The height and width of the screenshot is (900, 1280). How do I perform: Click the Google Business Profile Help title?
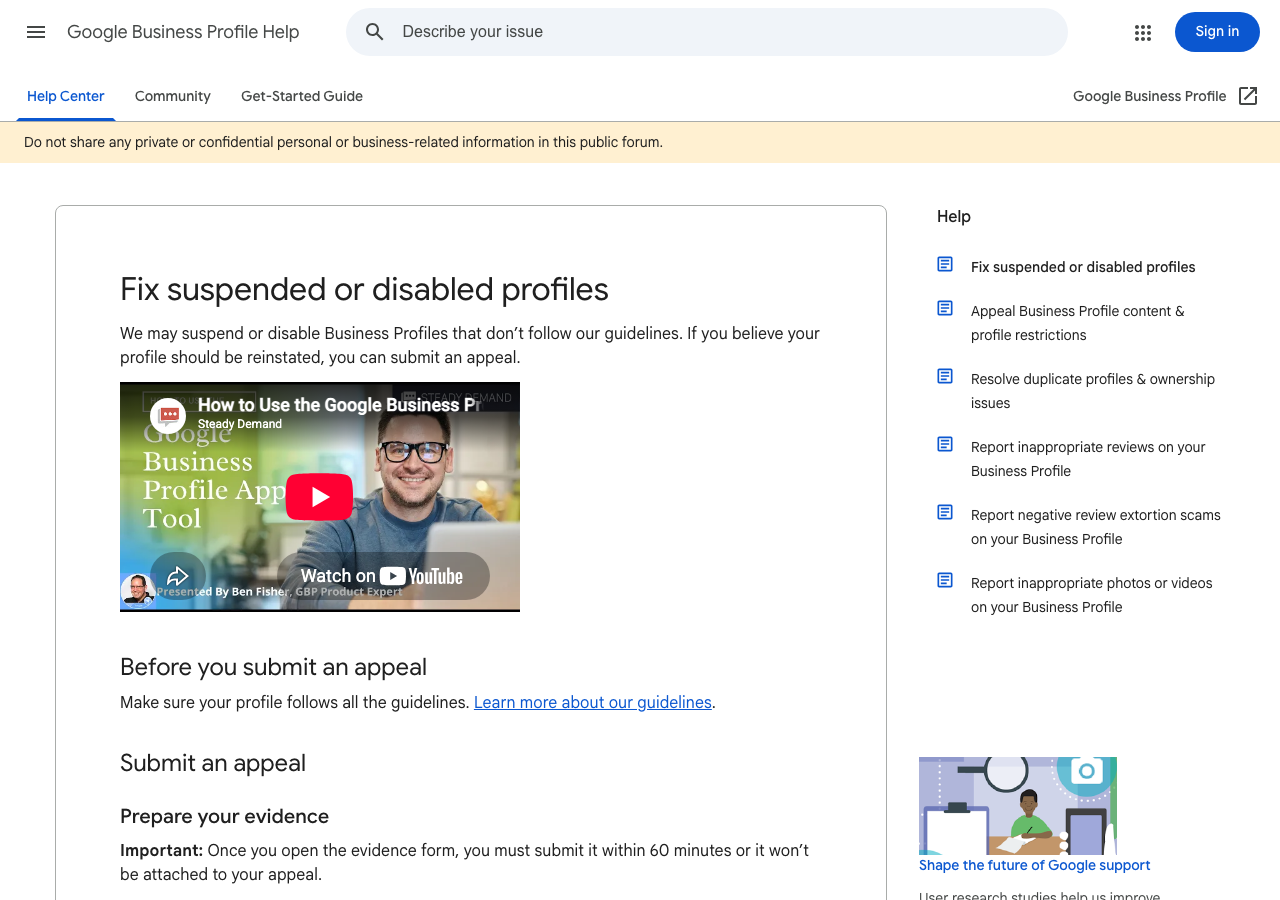click(x=183, y=32)
